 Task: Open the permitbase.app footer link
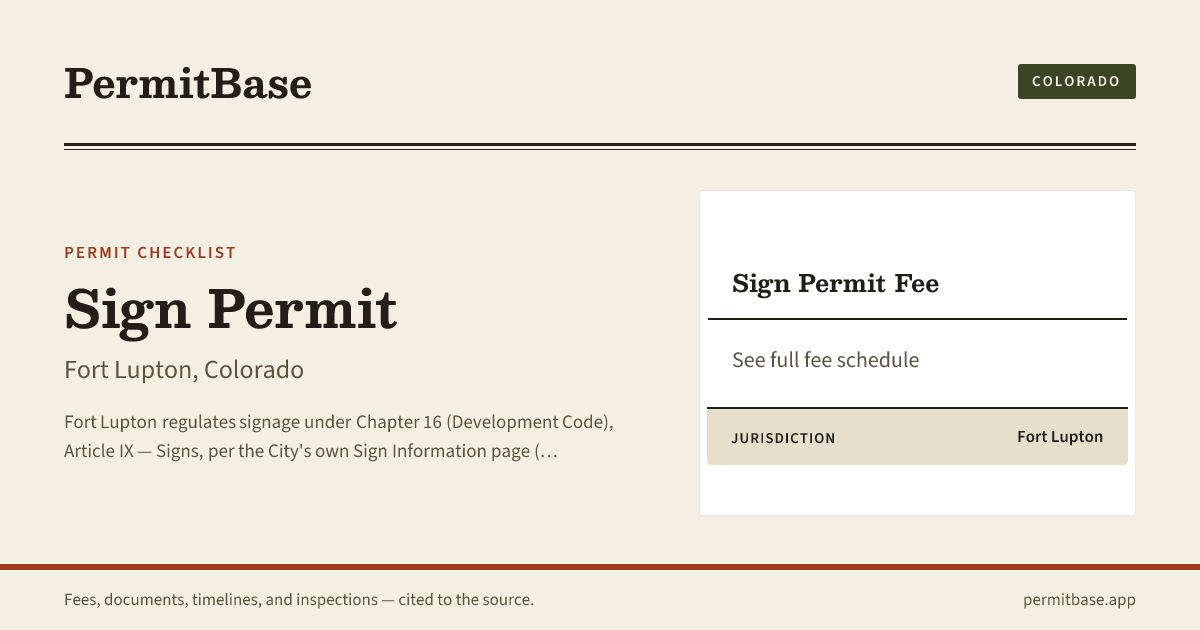[x=1079, y=600]
